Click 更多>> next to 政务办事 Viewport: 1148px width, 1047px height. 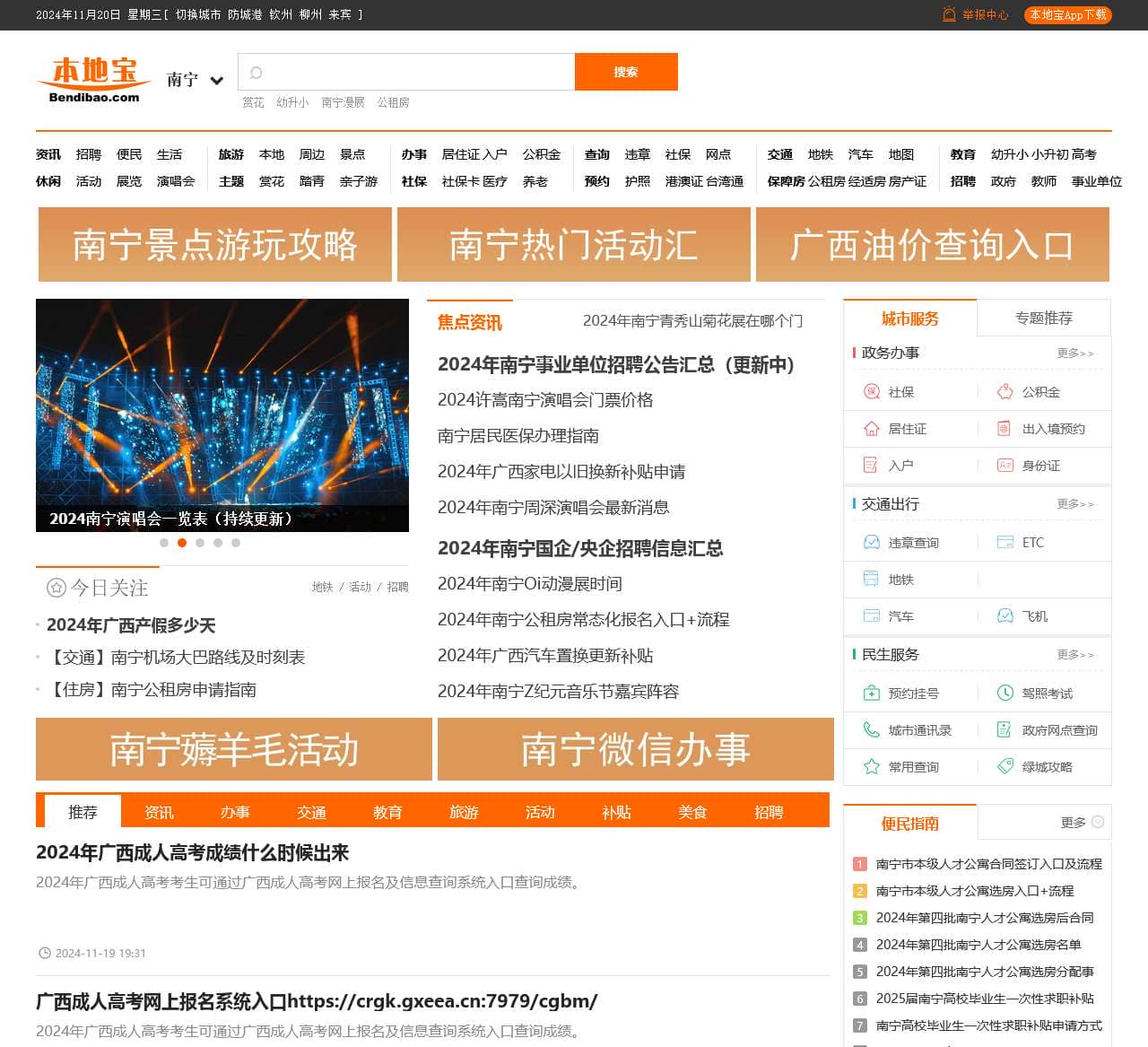(x=1077, y=353)
